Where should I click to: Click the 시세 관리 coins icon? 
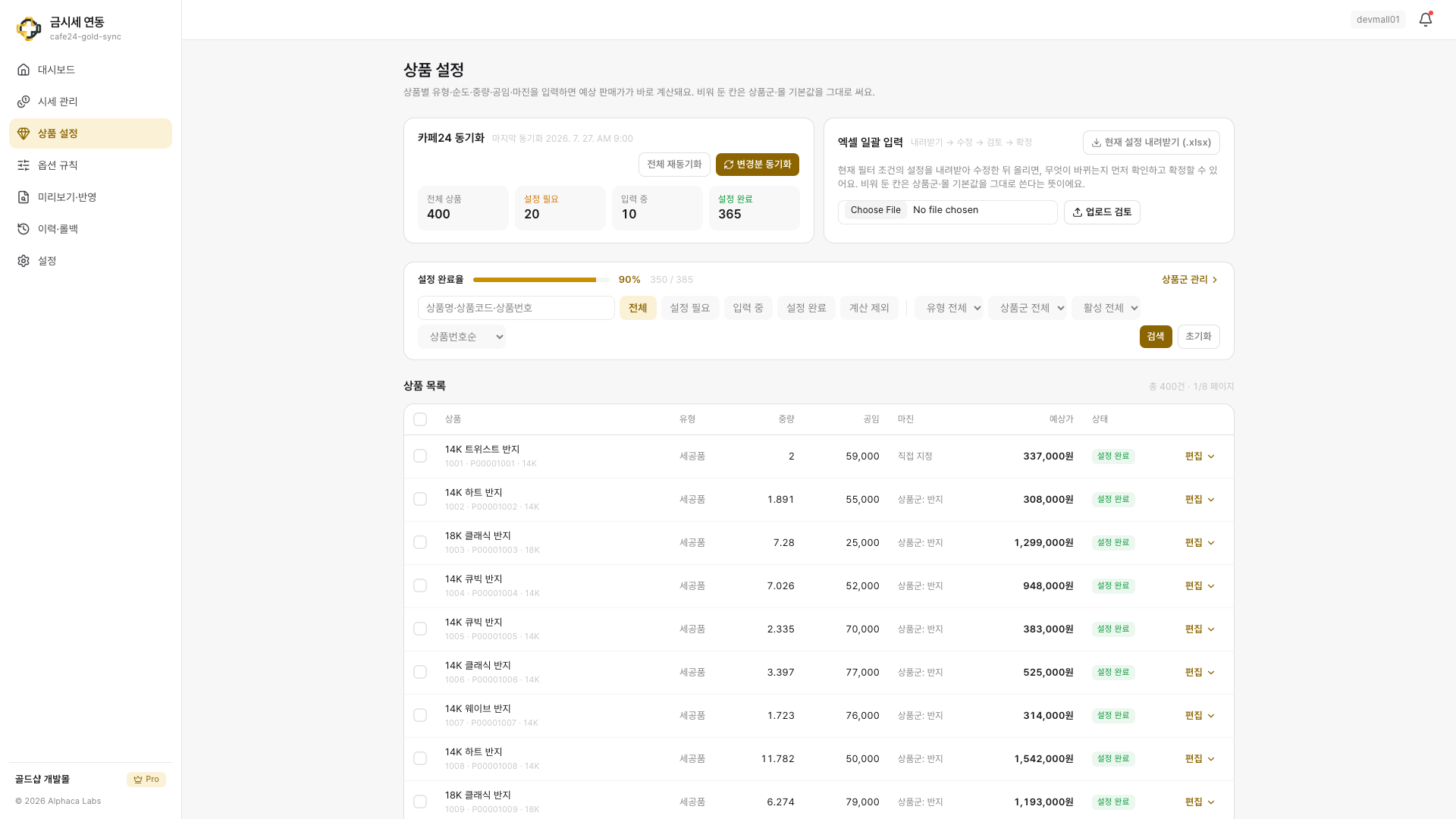click(24, 102)
